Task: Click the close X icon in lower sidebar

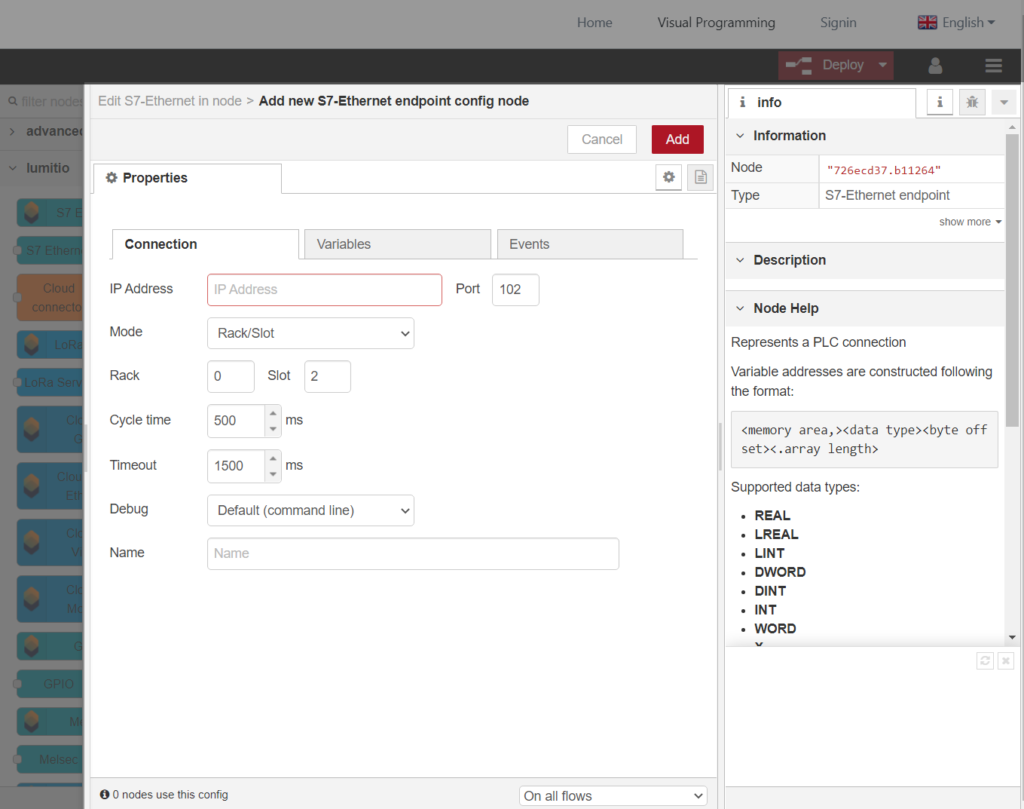Action: click(1006, 661)
